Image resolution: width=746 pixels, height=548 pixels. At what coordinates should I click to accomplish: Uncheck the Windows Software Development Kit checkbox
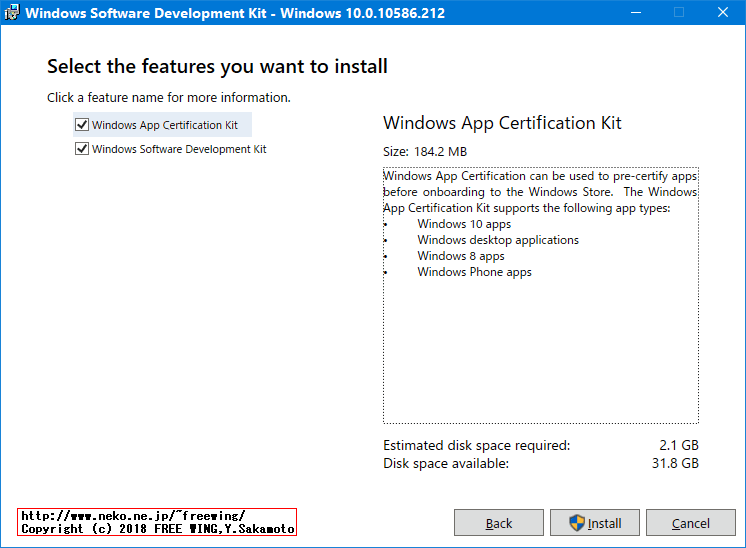(x=82, y=149)
